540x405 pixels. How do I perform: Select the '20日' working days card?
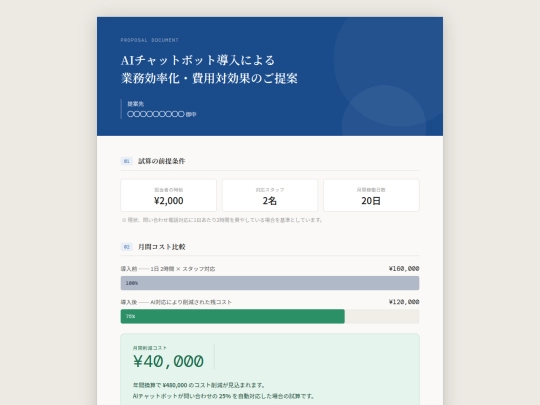click(x=371, y=195)
